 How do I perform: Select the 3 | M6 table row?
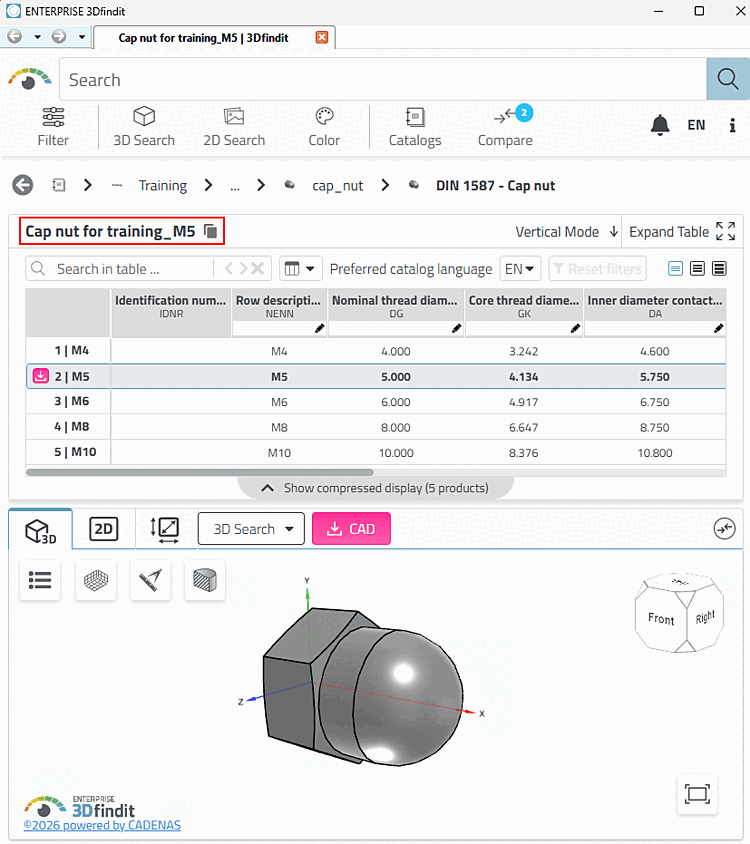coord(376,402)
